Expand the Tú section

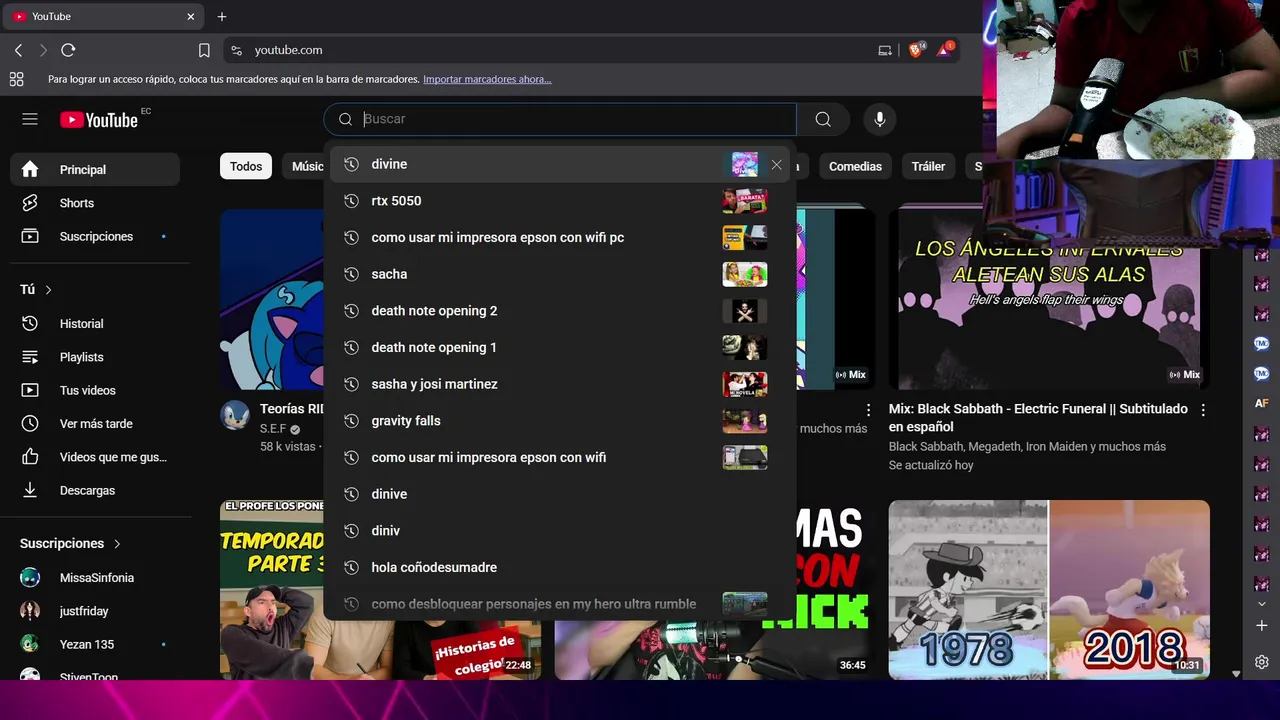point(36,290)
